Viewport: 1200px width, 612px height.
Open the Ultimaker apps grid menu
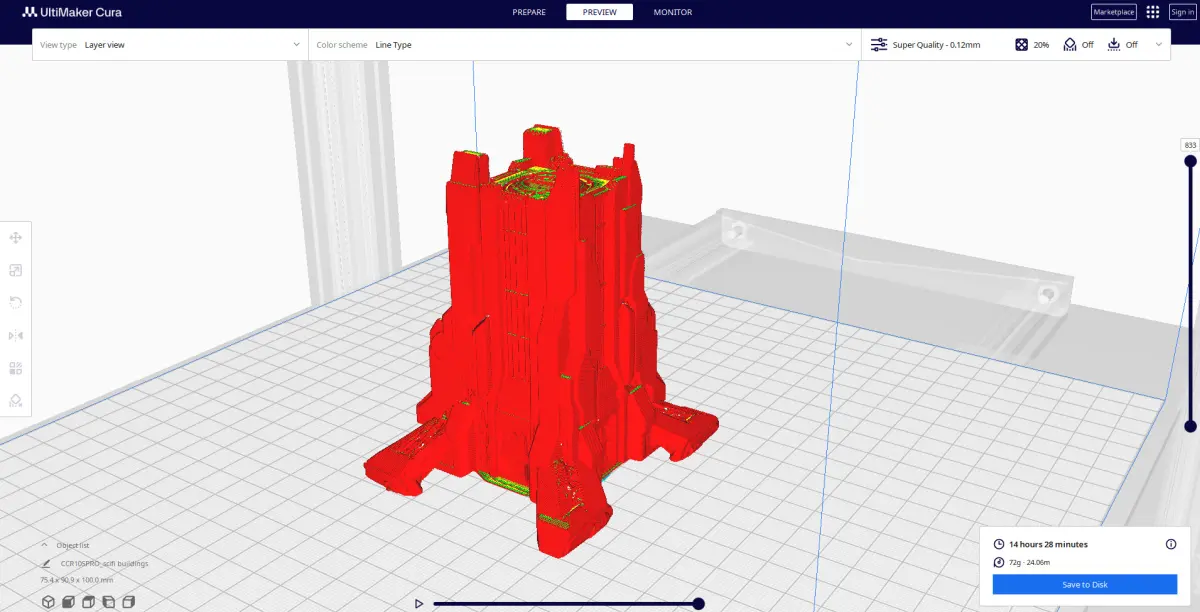pos(1153,12)
